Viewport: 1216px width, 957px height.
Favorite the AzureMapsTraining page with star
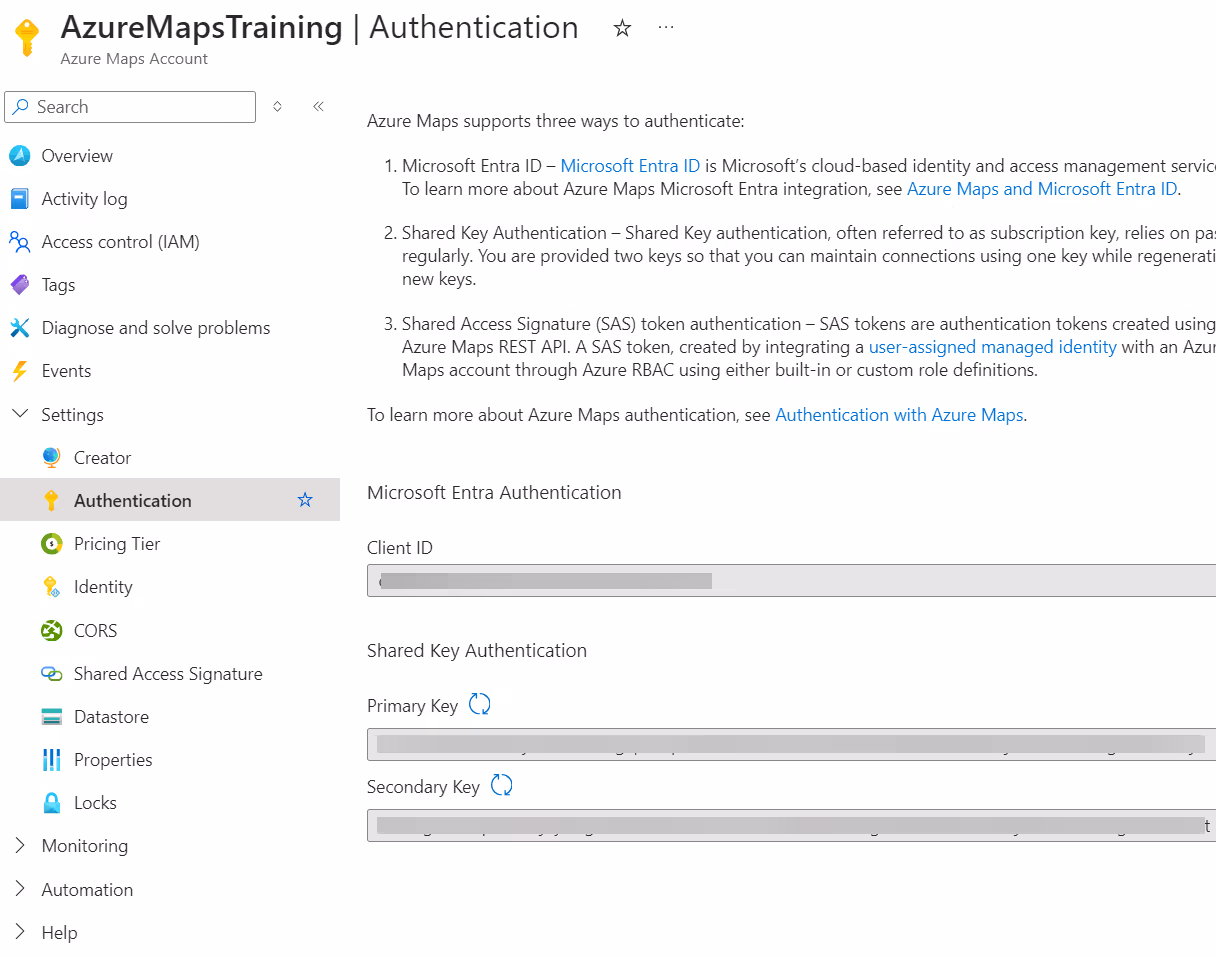pos(622,29)
